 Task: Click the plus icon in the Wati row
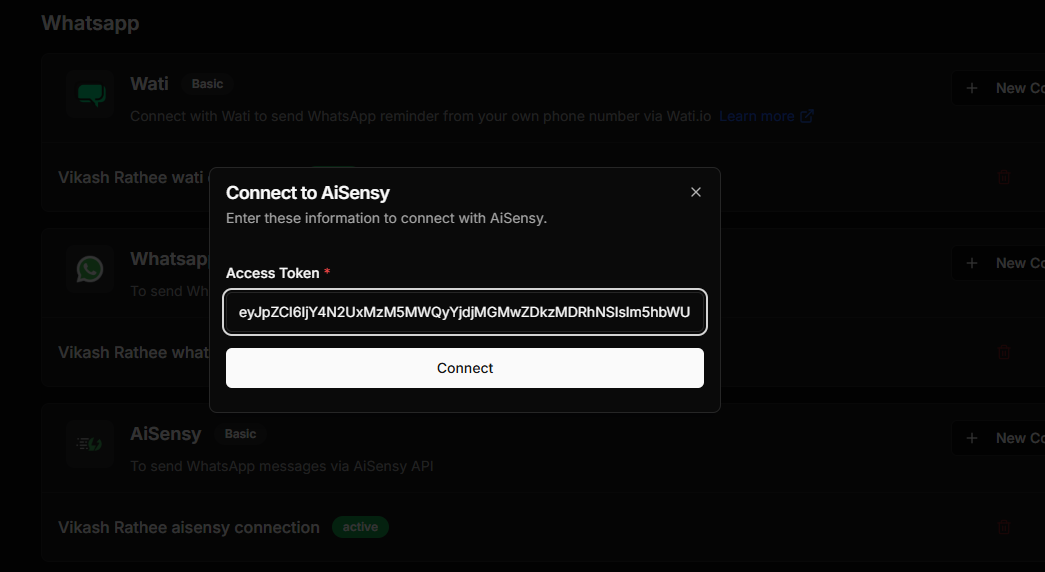click(972, 88)
